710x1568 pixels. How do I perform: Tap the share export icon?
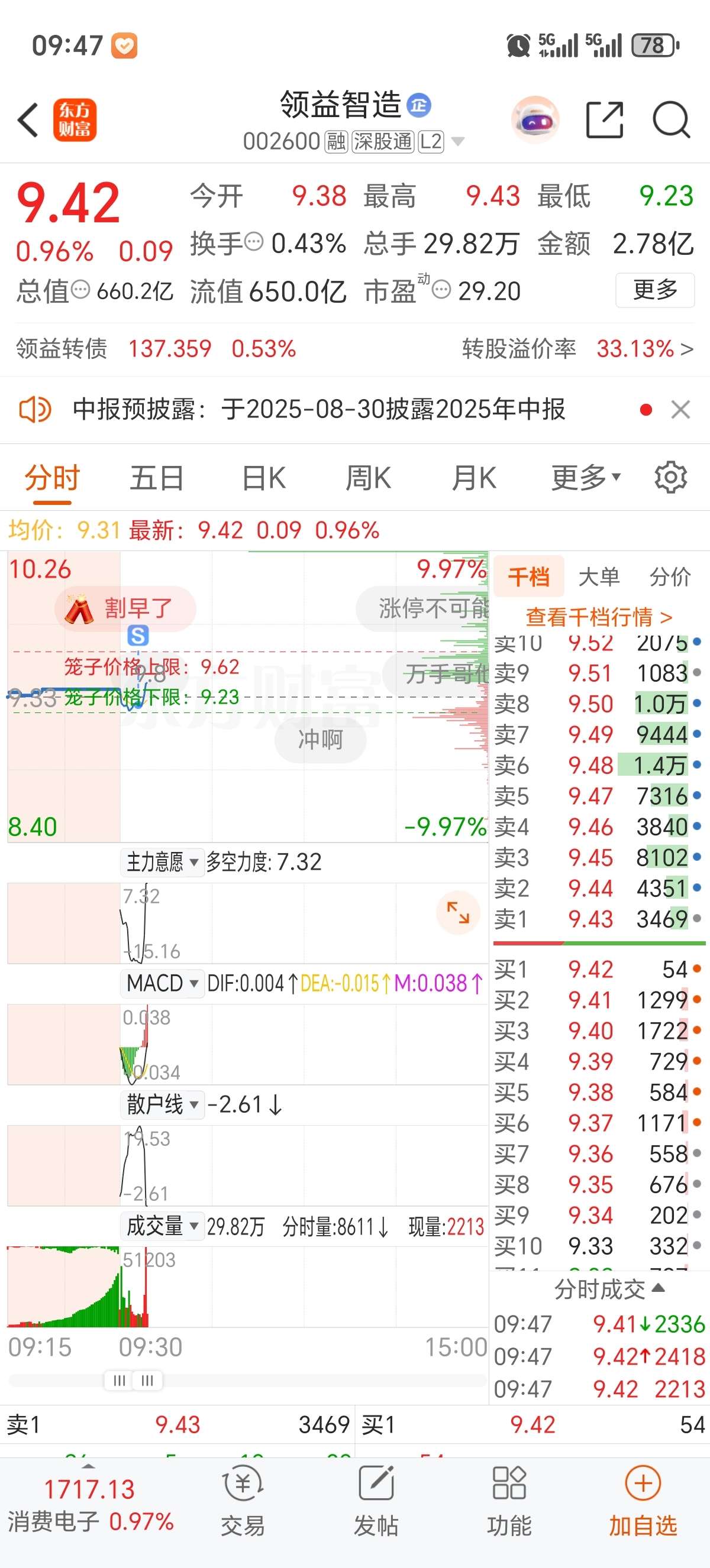(604, 120)
